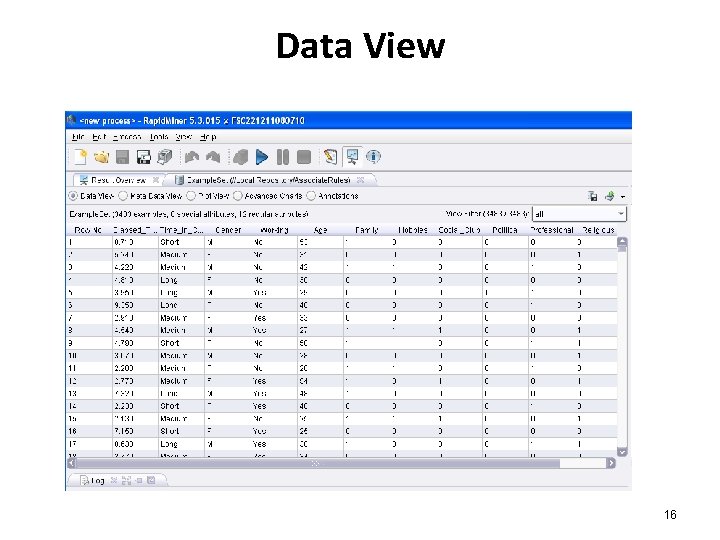
Task: Click the Print icon in the toolbar
Action: point(165,157)
